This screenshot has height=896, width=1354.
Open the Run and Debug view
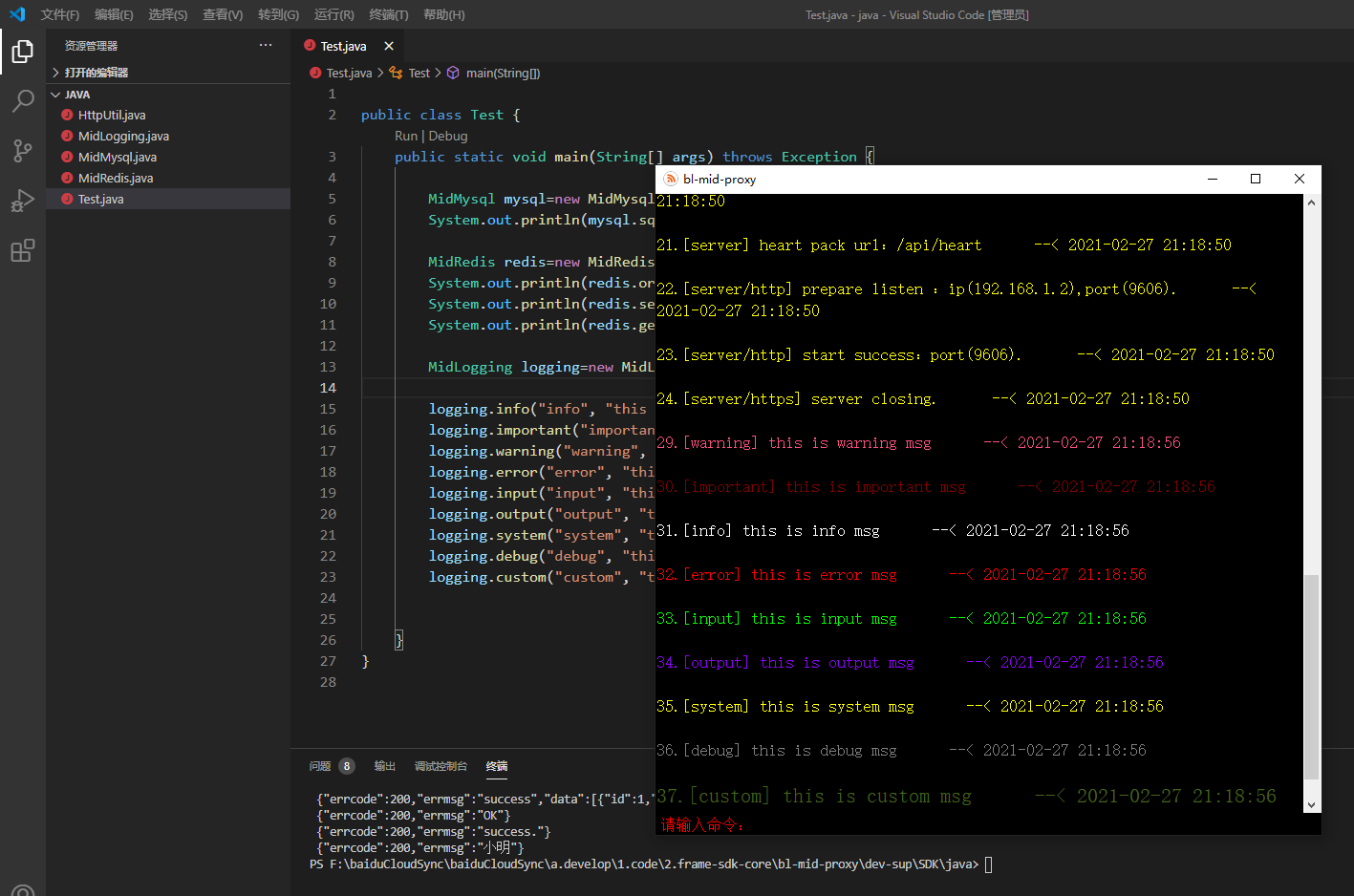22,201
